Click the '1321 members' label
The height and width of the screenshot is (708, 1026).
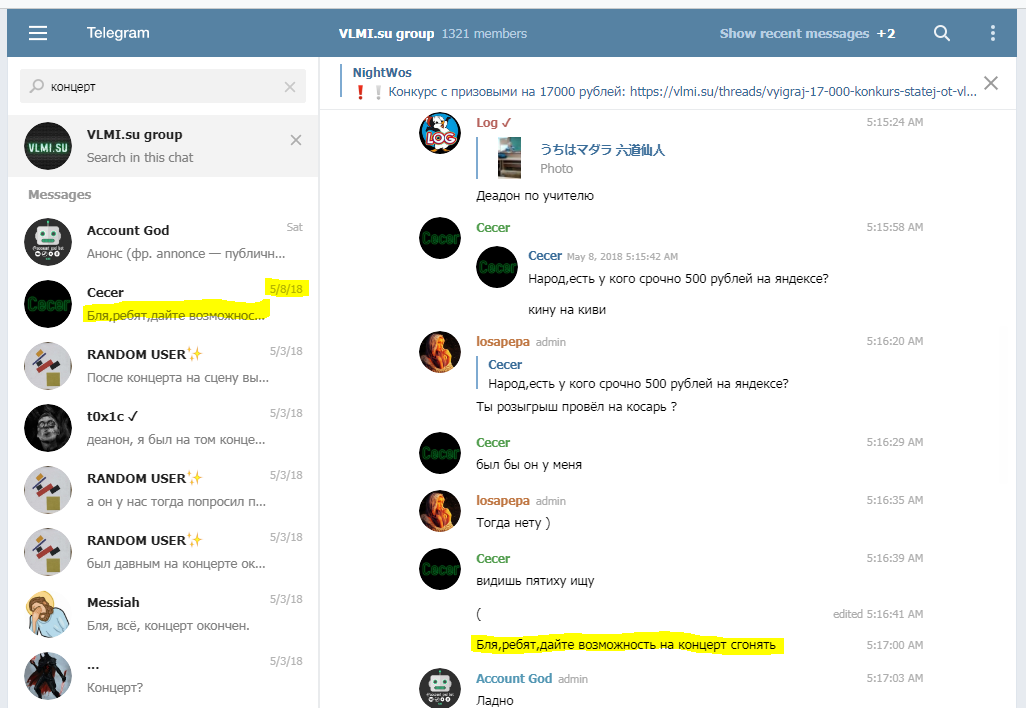tap(484, 33)
